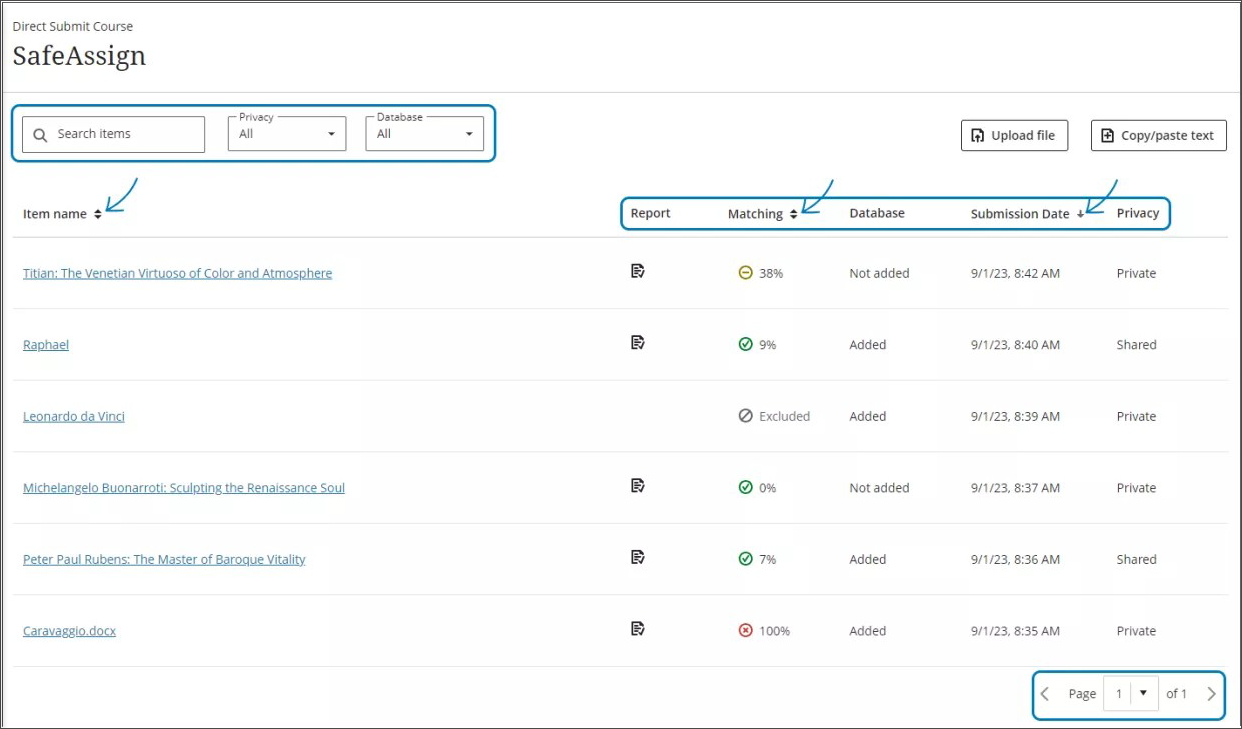Open the Privacy filter dropdown
The image size is (1242, 729).
coord(287,134)
